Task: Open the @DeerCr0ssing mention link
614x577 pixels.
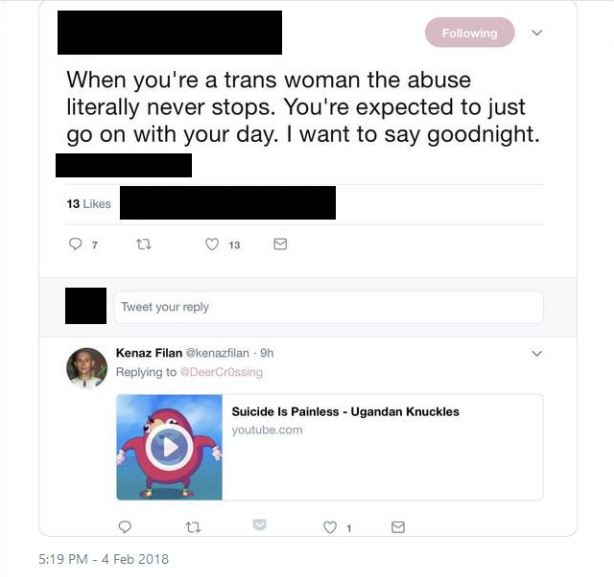Action: click(x=221, y=372)
